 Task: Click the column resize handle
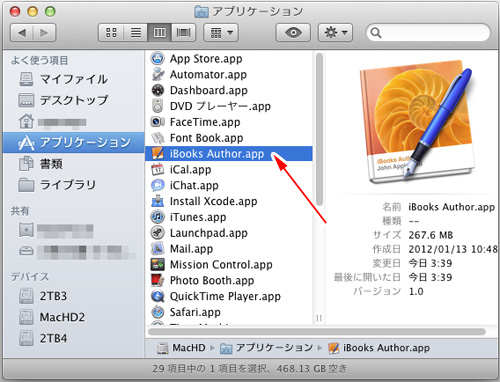tap(319, 318)
